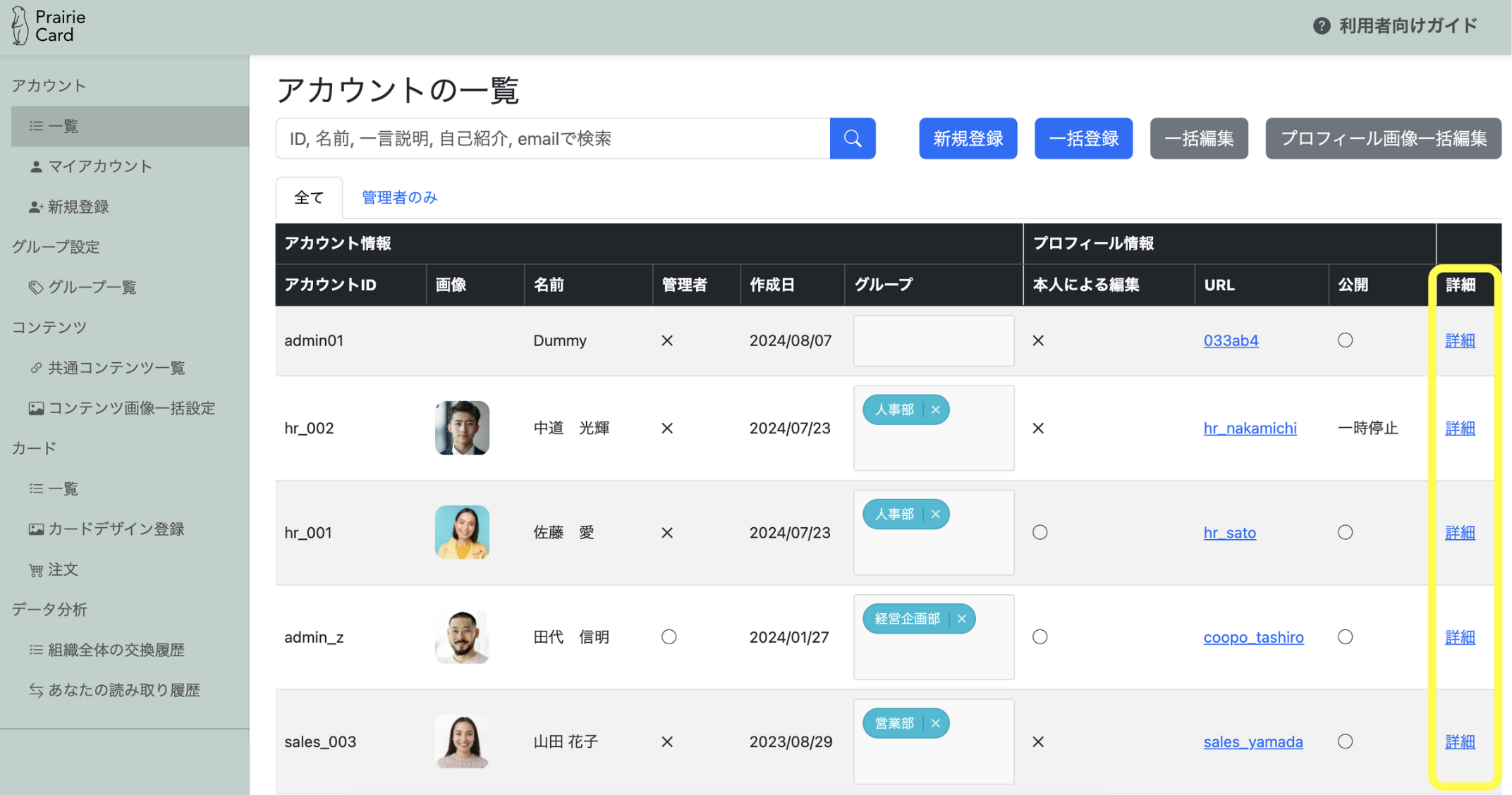
Task: Open グループ一覧 from the sidebar
Action: pyautogui.click(x=92, y=287)
